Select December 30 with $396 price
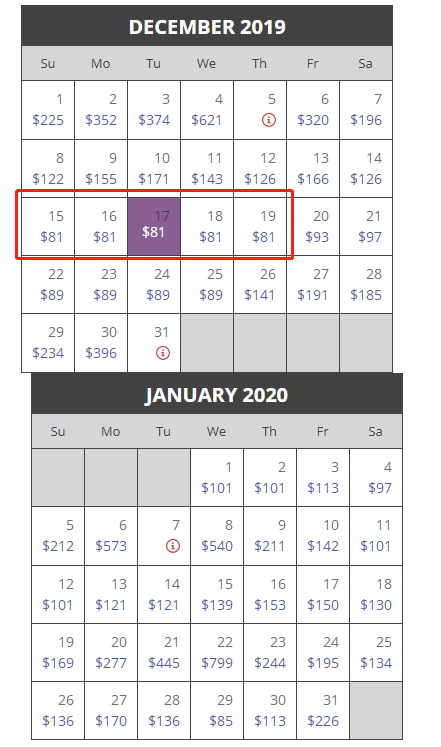 pos(101,343)
